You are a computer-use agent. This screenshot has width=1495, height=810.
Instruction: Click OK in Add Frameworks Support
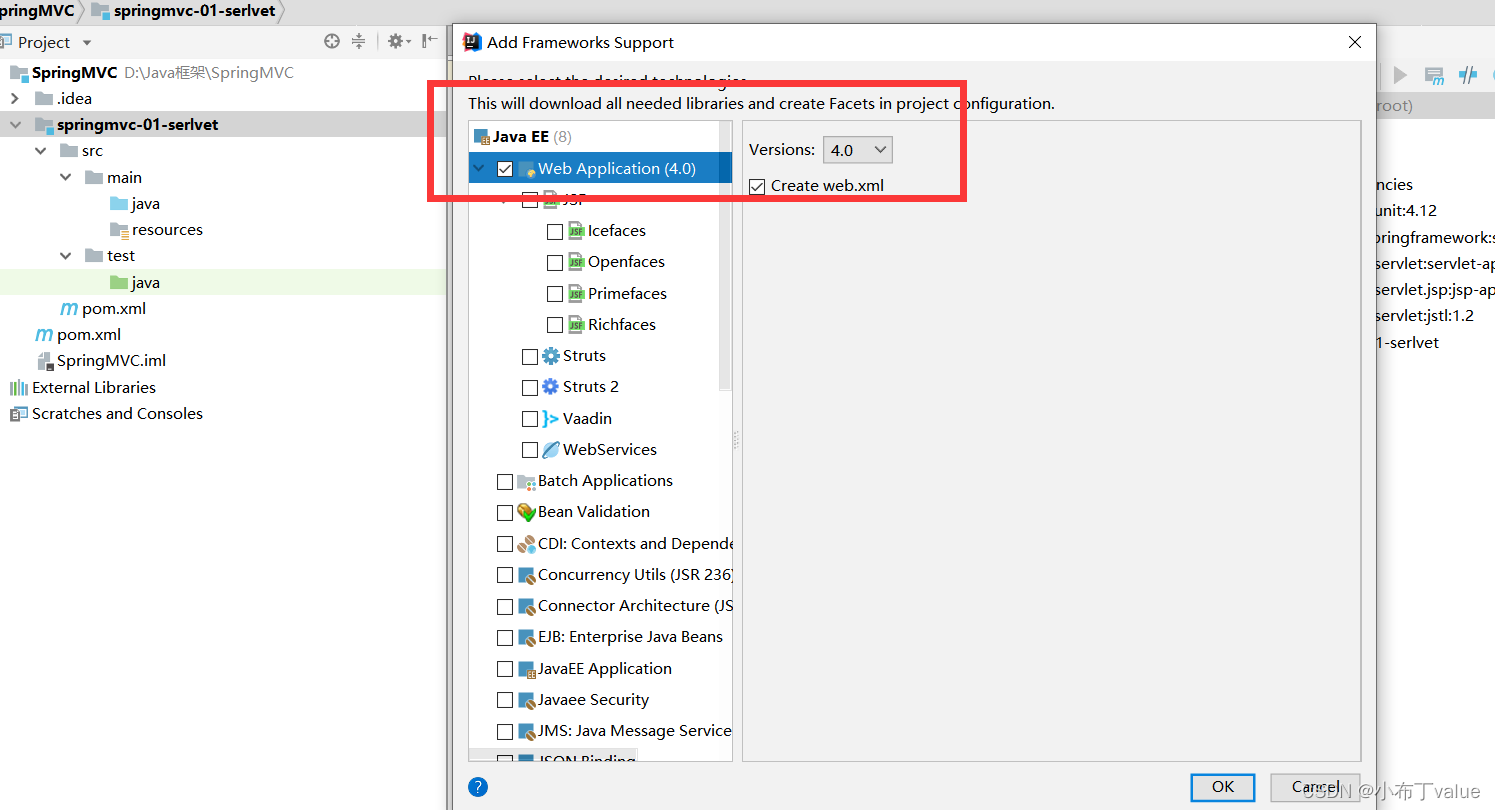tap(1223, 787)
